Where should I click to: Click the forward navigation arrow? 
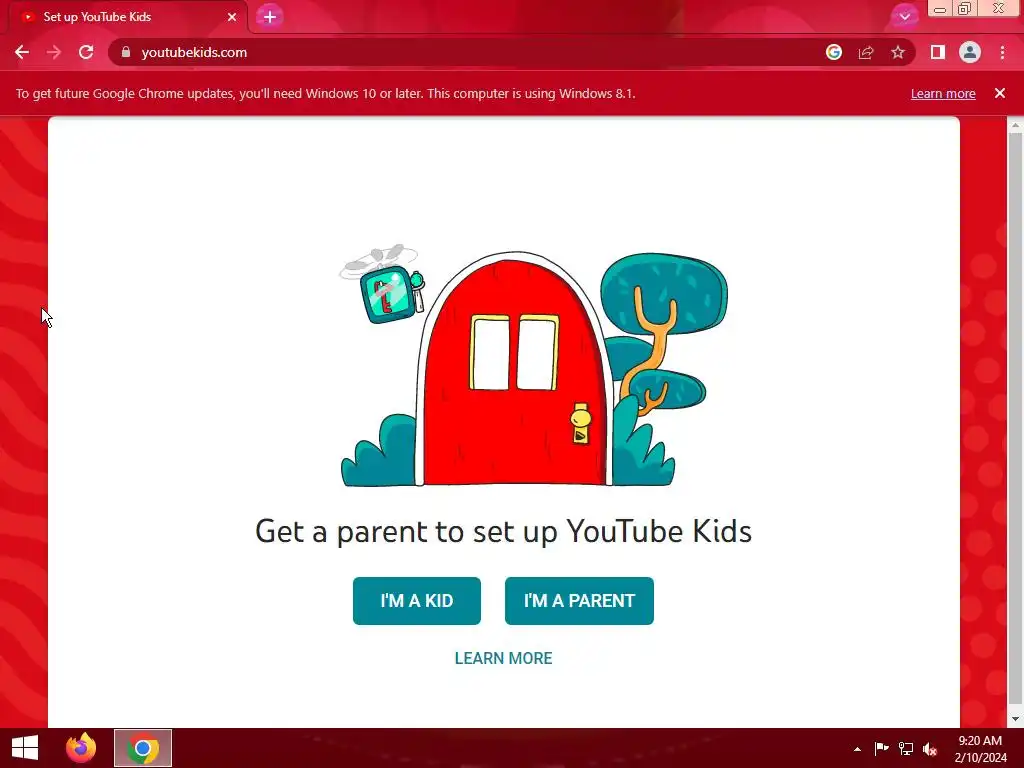pyautogui.click(x=54, y=52)
